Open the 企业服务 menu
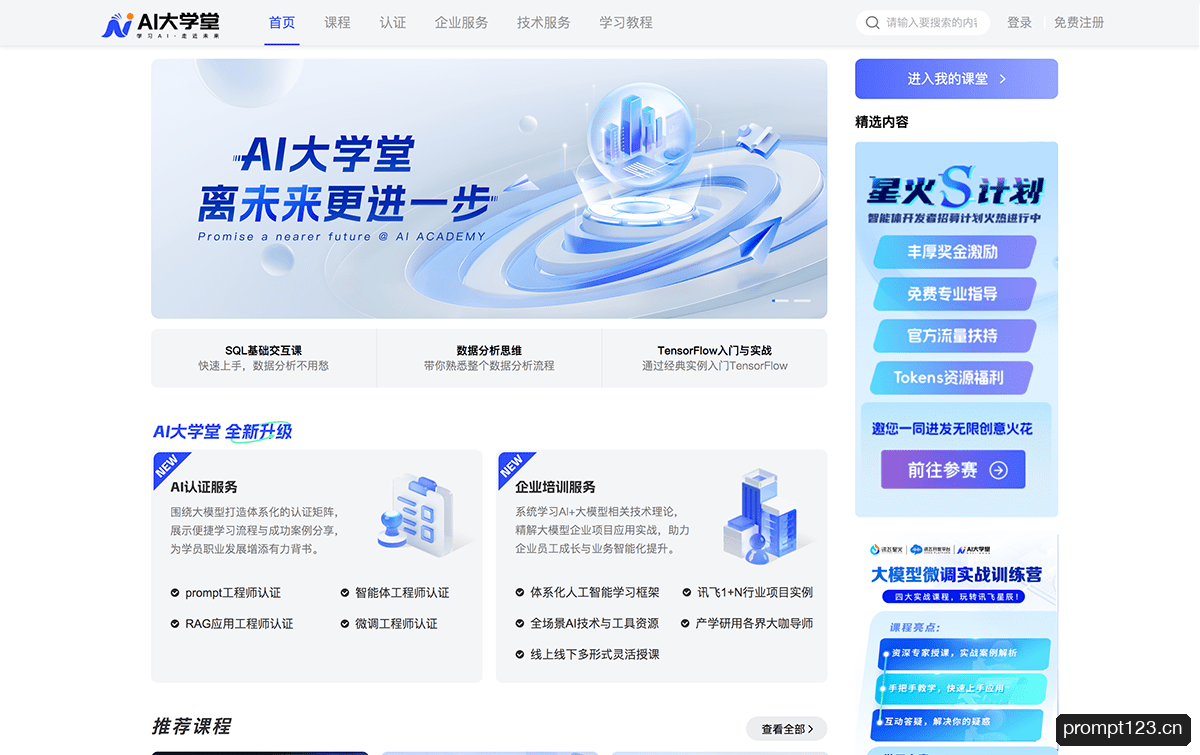The image size is (1200, 755). (462, 22)
